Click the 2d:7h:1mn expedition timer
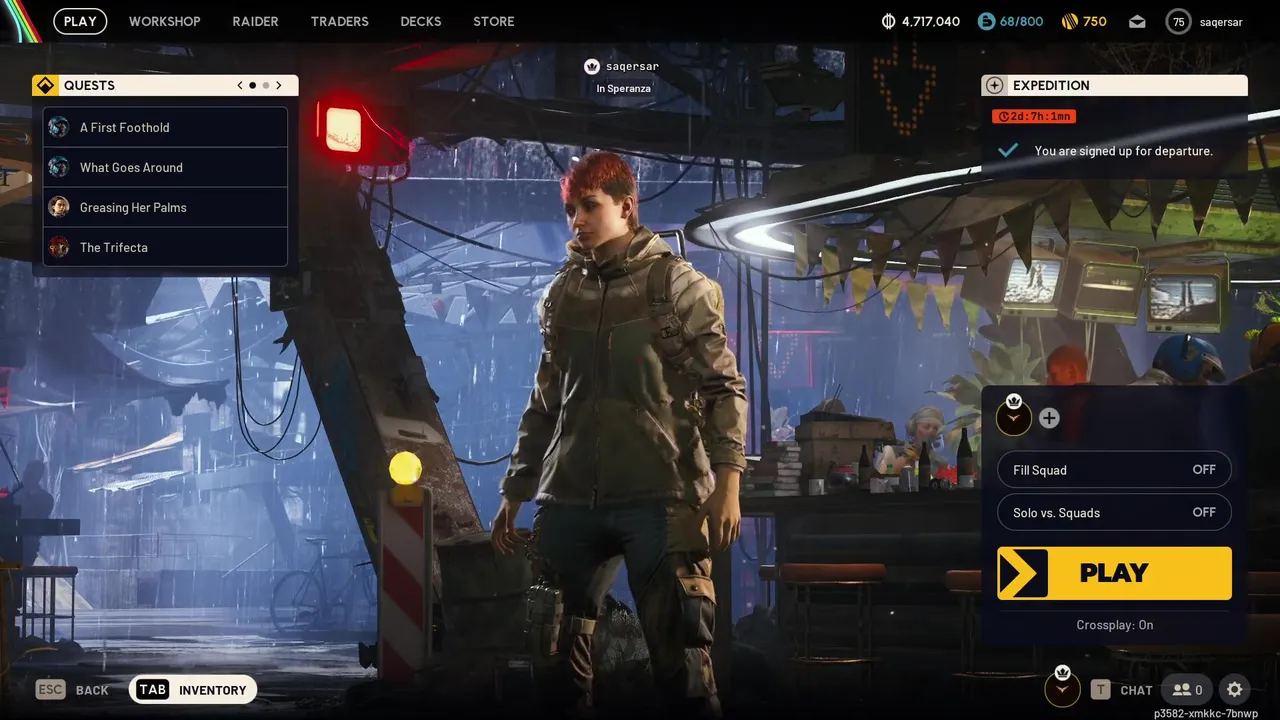This screenshot has width=1280, height=720. coord(1034,116)
